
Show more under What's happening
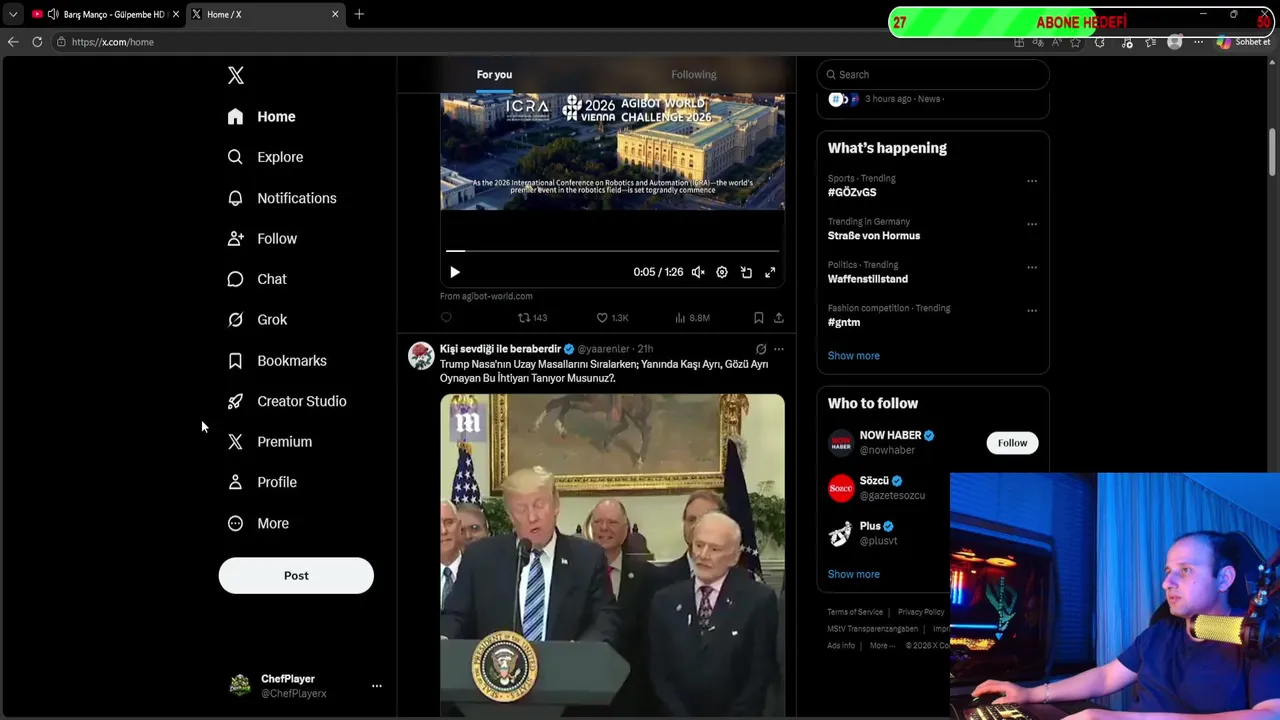point(854,356)
